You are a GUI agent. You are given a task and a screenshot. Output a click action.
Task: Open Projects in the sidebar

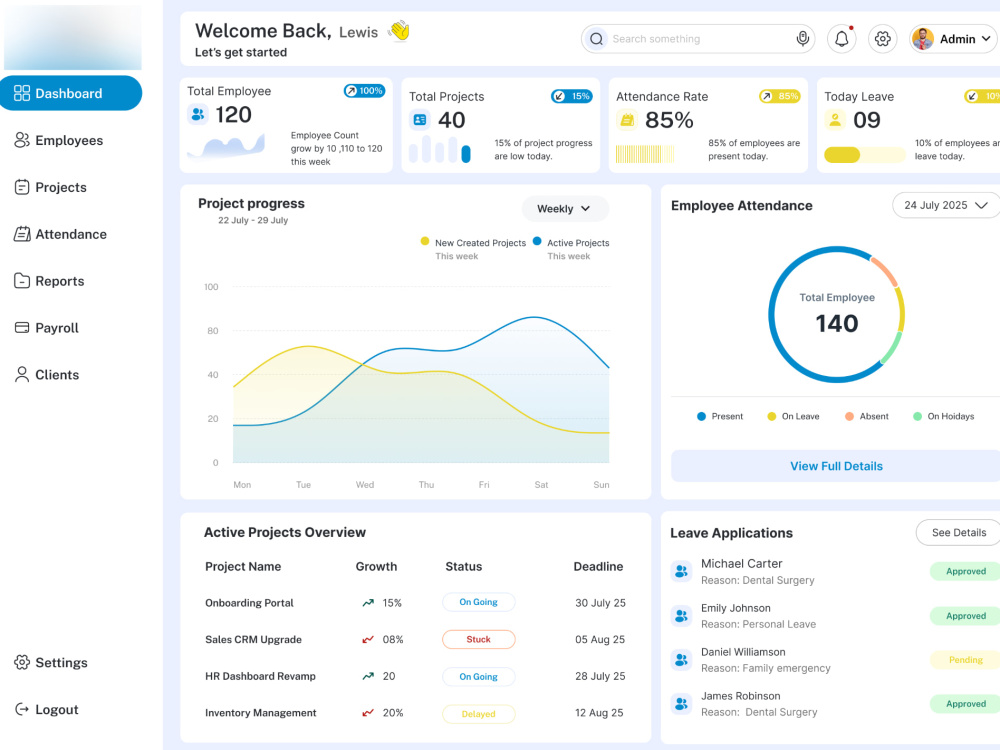(x=50, y=188)
